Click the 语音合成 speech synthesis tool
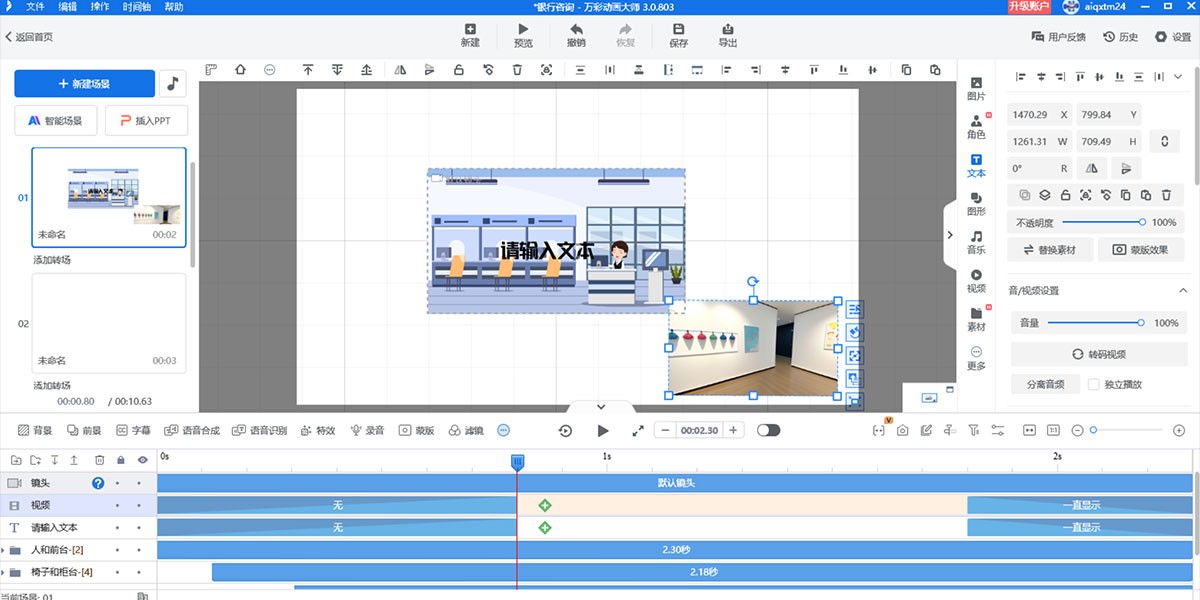 coord(192,430)
